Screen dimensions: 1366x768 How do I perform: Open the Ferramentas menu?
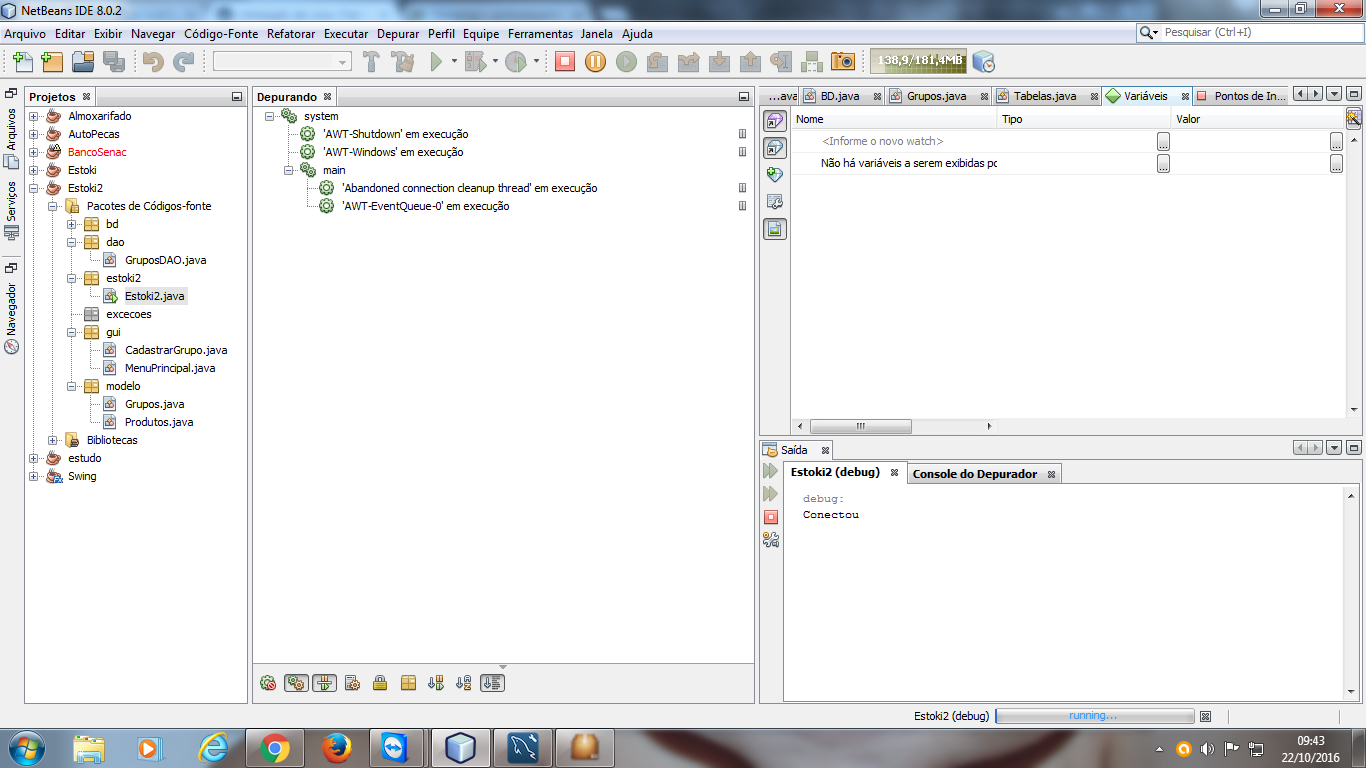coord(540,33)
